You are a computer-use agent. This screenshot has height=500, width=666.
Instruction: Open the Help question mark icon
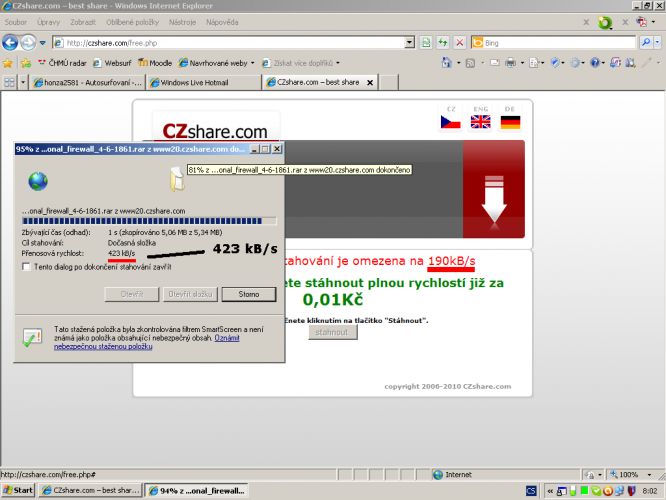595,63
